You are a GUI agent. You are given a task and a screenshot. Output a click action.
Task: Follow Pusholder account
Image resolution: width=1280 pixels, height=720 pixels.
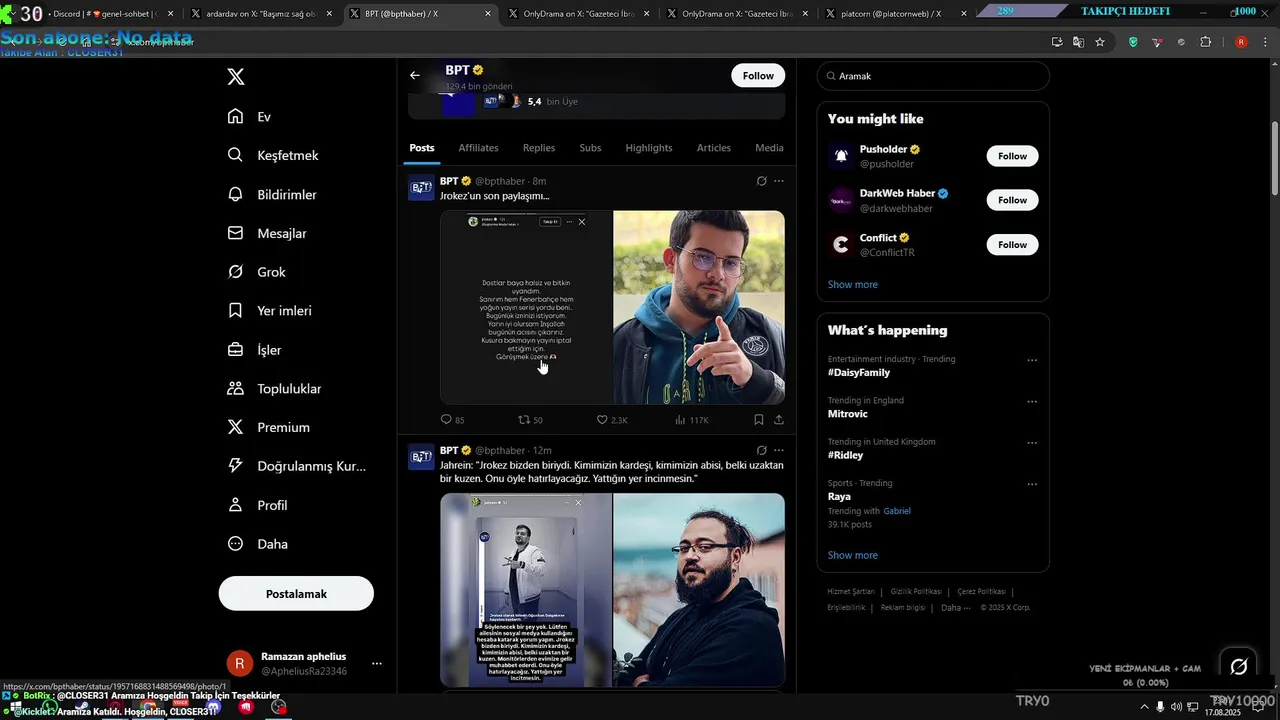1012,156
